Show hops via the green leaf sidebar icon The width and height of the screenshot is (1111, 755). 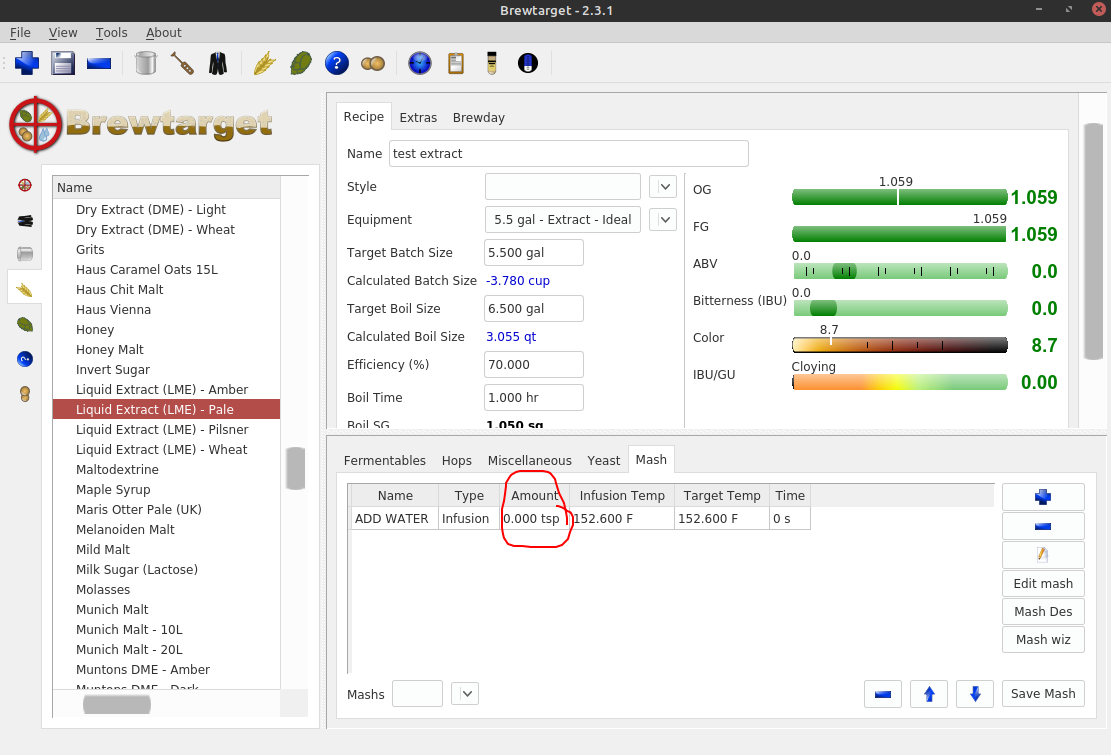25,324
